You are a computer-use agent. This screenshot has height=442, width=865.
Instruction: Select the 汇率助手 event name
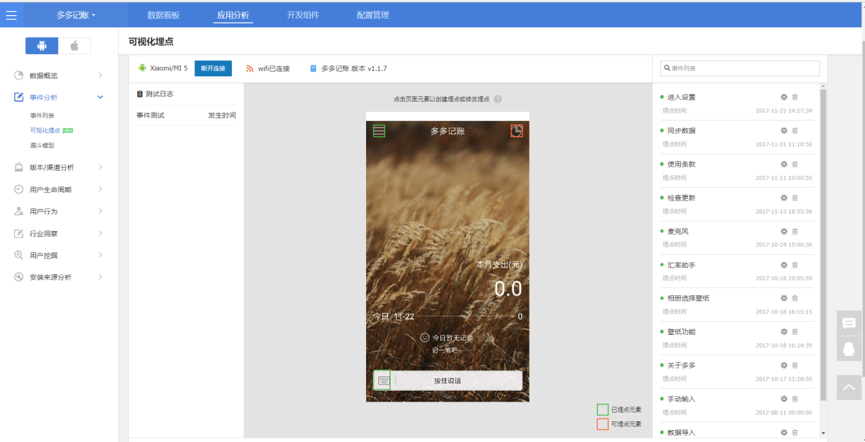coord(681,265)
